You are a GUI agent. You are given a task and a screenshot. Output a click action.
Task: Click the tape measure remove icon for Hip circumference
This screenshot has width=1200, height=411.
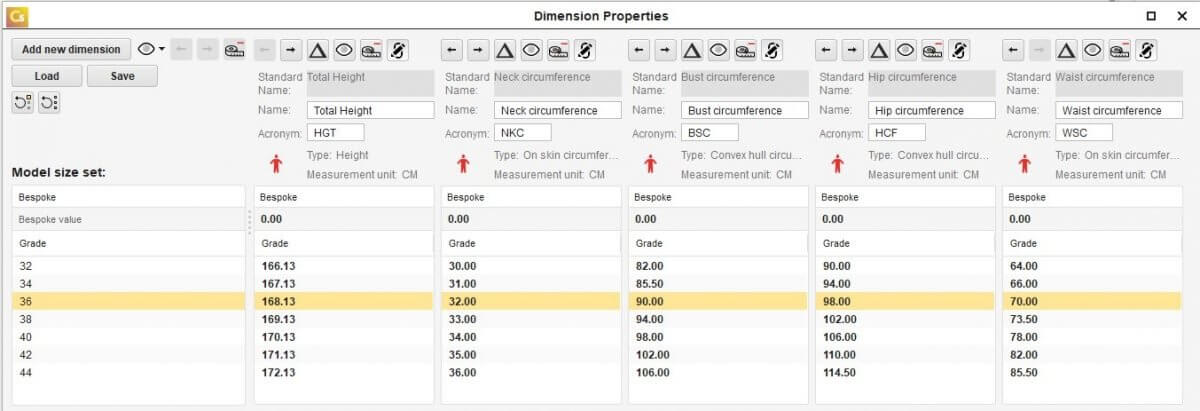933,49
